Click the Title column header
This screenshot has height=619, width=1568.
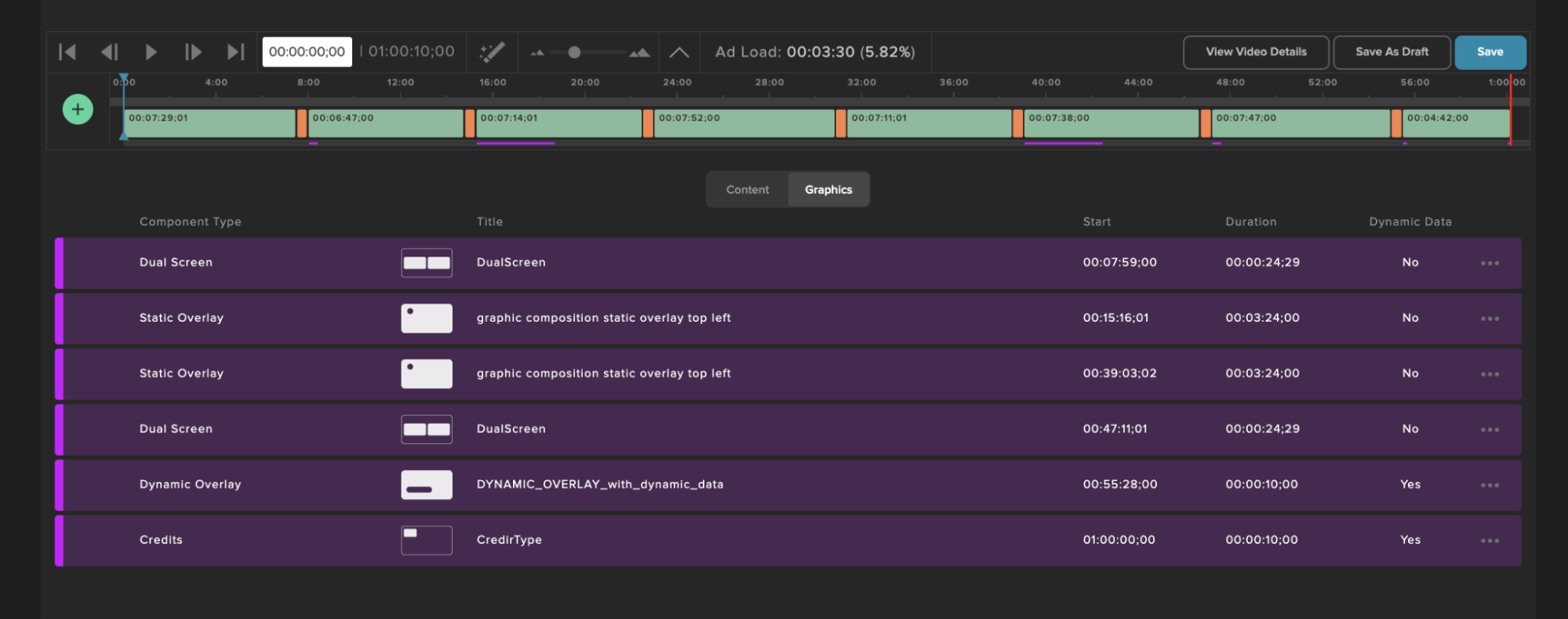coord(489,222)
